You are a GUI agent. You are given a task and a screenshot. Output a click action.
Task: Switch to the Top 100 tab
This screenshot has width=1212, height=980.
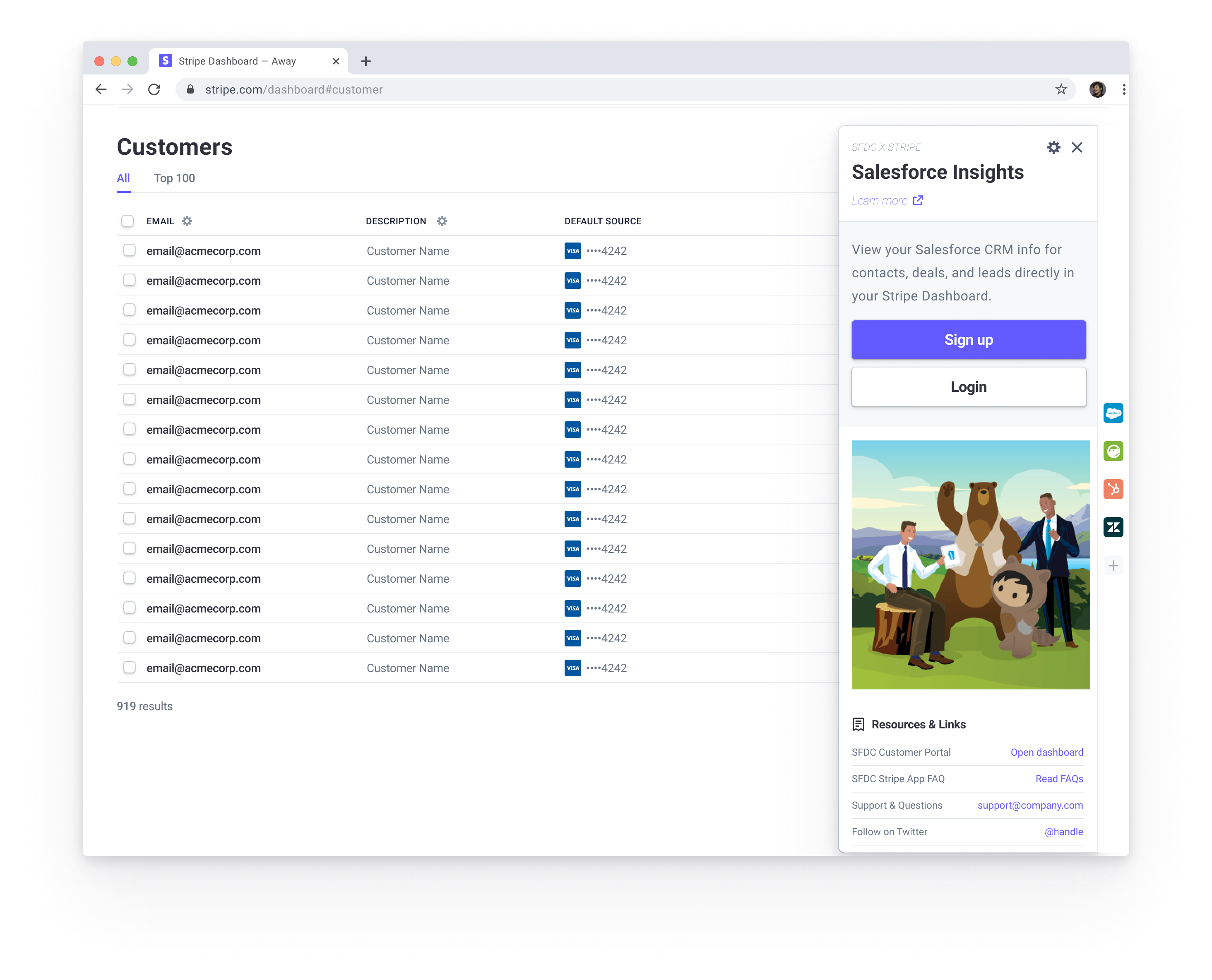pos(174,178)
